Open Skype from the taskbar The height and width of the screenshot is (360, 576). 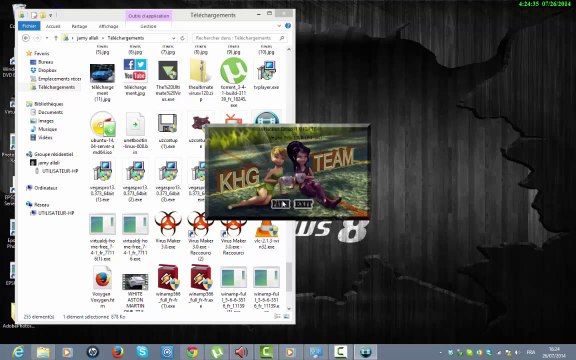click(x=142, y=352)
